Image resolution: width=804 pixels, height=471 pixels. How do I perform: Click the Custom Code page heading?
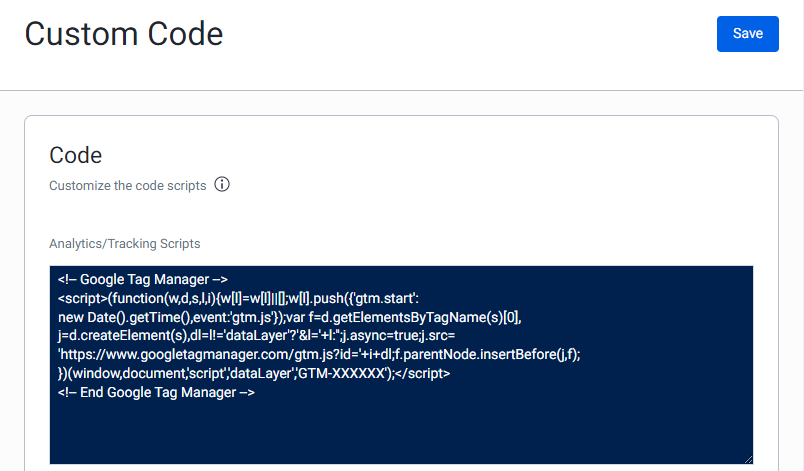124,34
